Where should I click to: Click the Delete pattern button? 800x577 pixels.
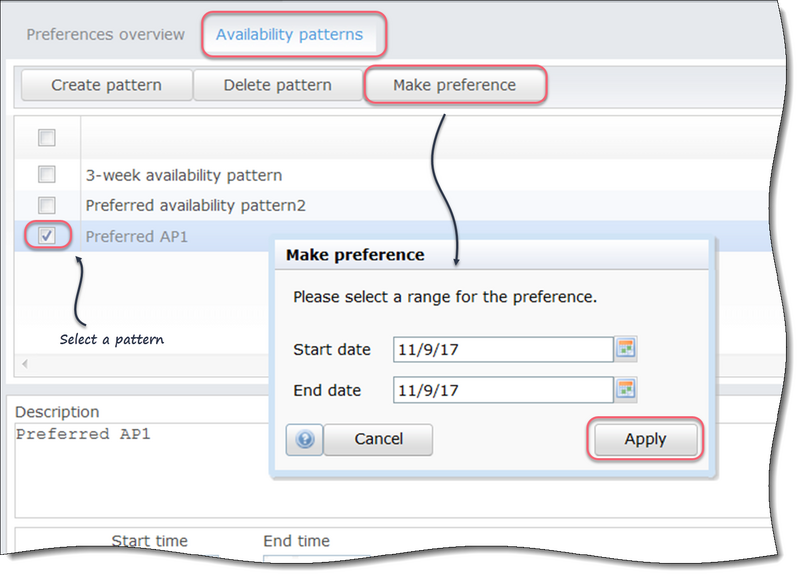pos(276,85)
